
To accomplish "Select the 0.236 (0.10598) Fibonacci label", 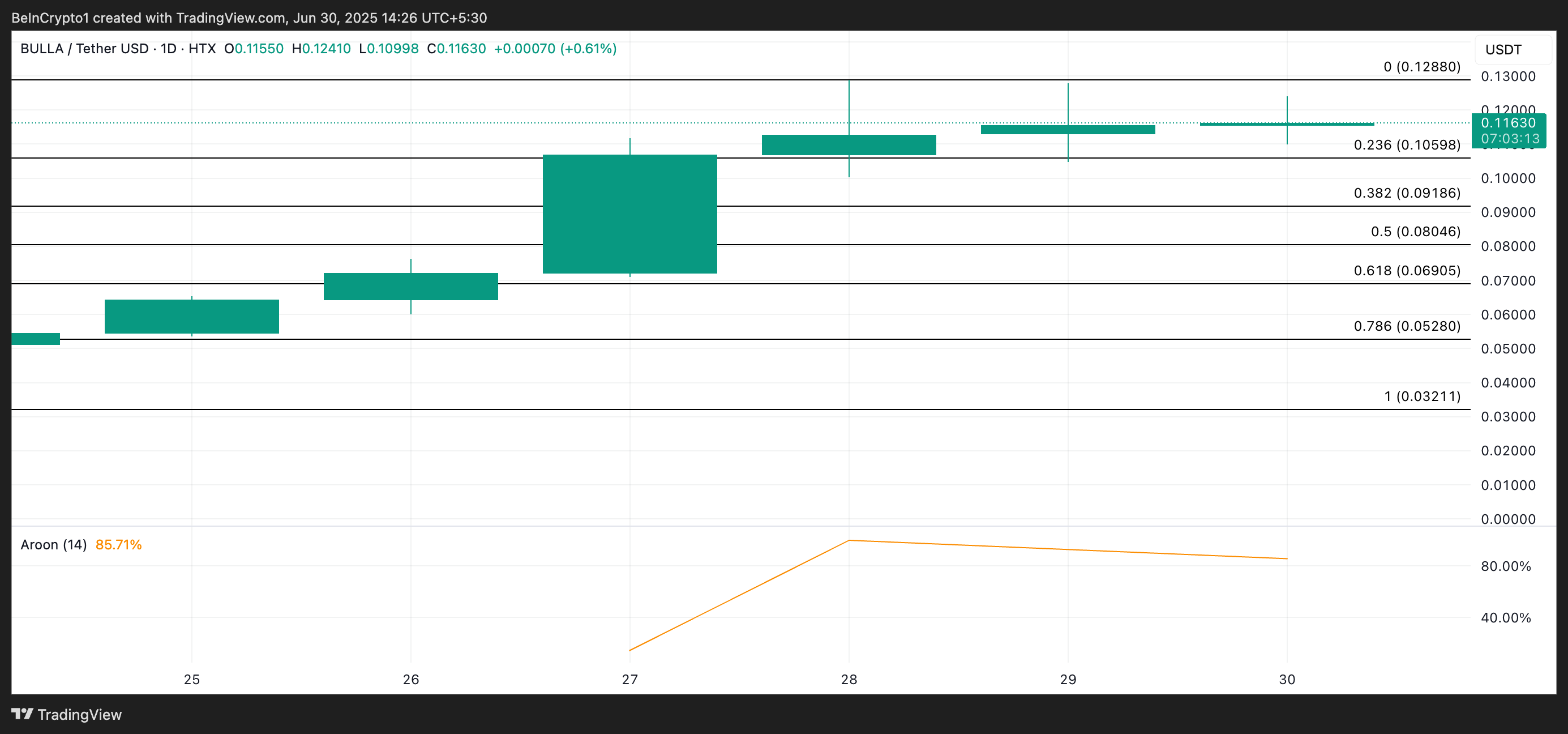I will click(1407, 145).
